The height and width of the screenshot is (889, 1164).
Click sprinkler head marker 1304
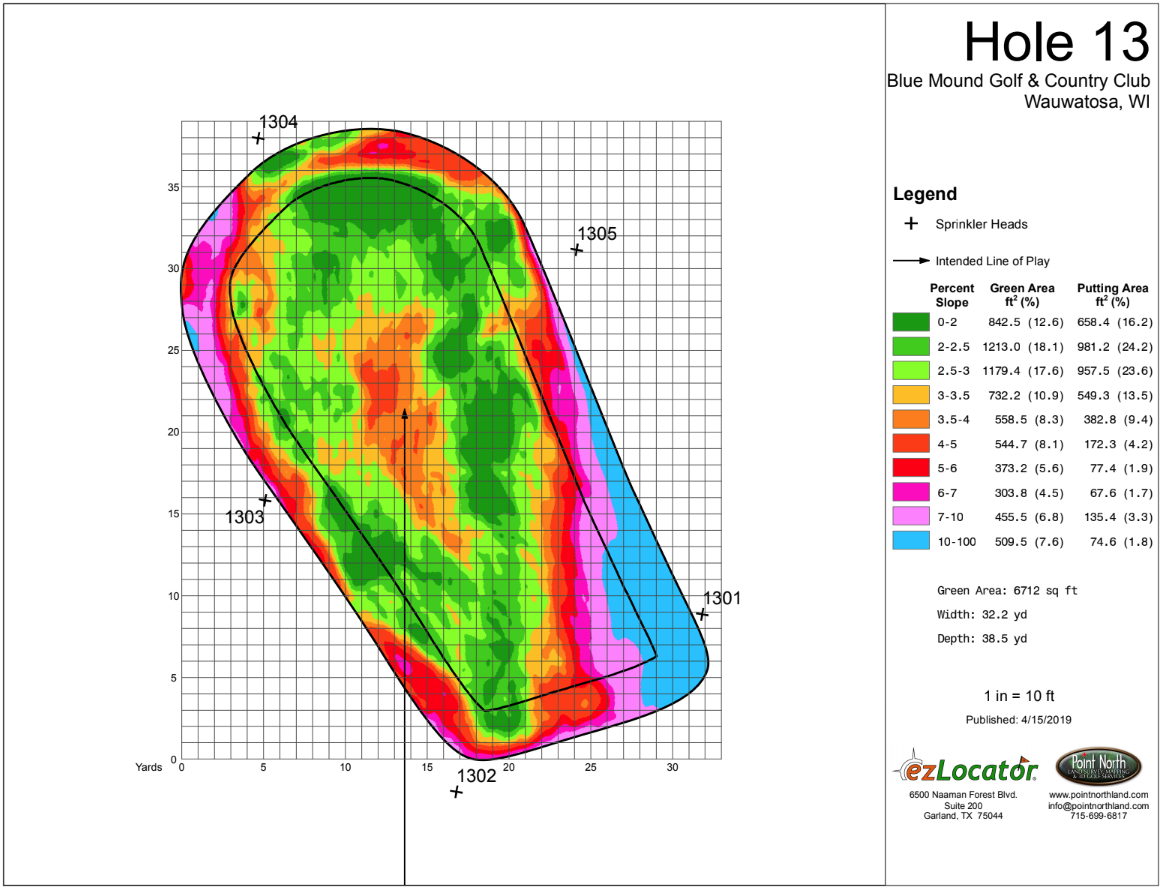click(x=258, y=138)
